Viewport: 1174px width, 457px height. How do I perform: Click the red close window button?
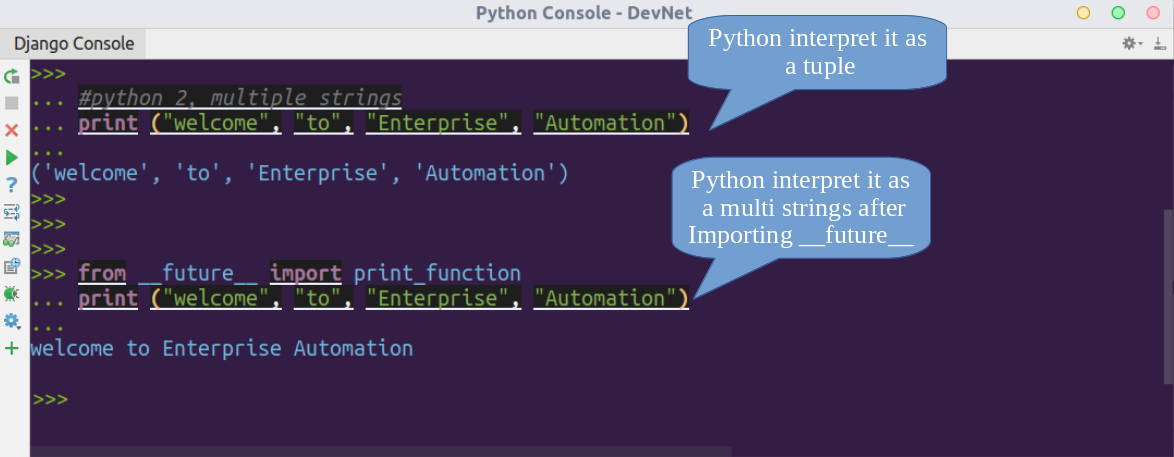[1154, 13]
